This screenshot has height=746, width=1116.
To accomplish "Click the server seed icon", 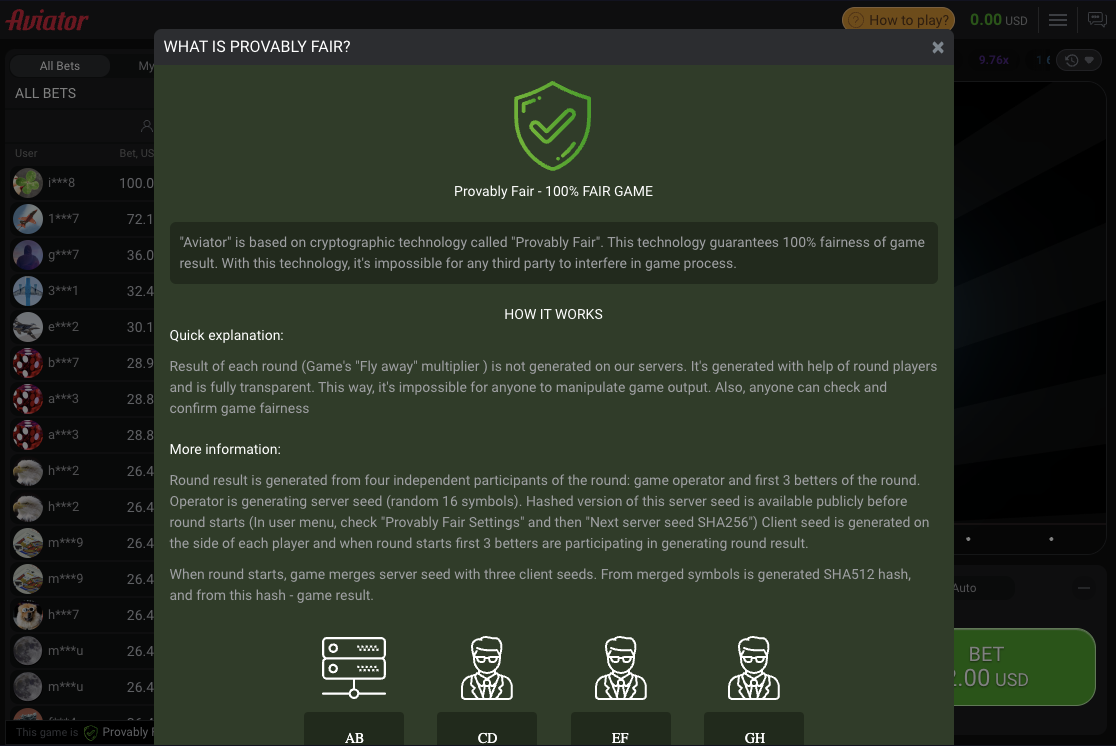I will tap(354, 667).
